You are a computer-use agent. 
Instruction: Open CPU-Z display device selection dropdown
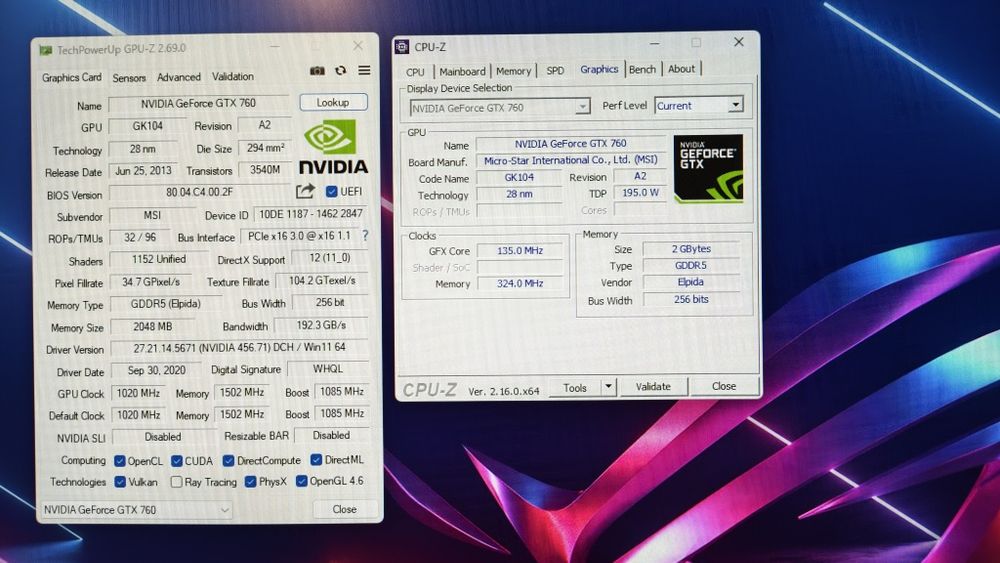(x=499, y=108)
